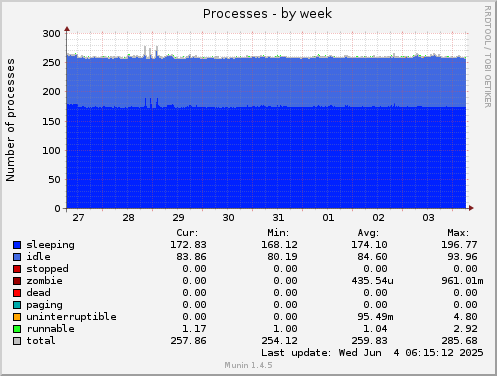The width and height of the screenshot is (497, 376).
Task: Click sleeping current value 172.83
Action: click(x=188, y=245)
